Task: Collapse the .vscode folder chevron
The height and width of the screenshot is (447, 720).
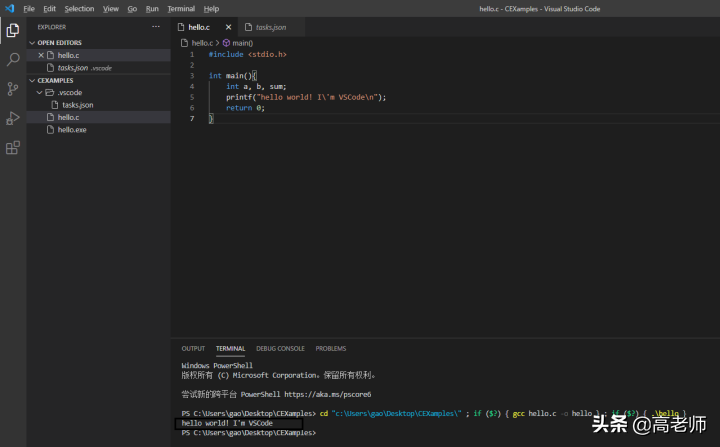Action: [39, 92]
